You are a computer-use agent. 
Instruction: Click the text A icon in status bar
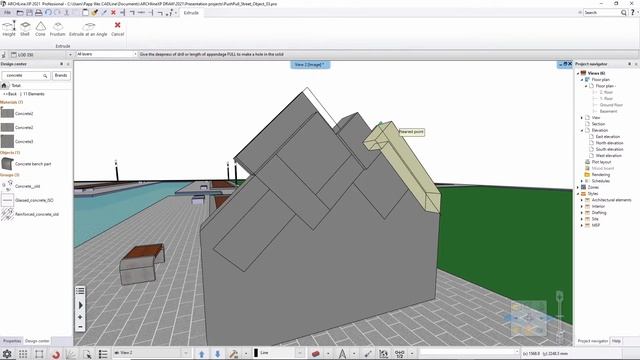[342, 353]
